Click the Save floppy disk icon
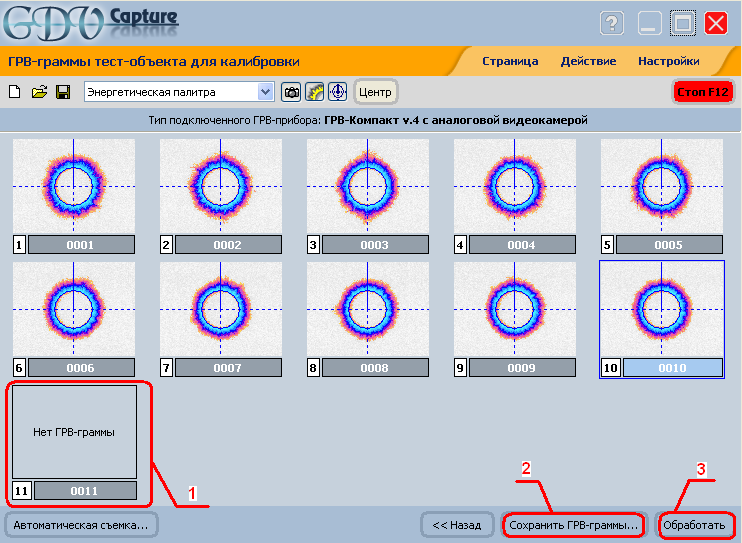Screen dimensions: 742x543 click(63, 92)
